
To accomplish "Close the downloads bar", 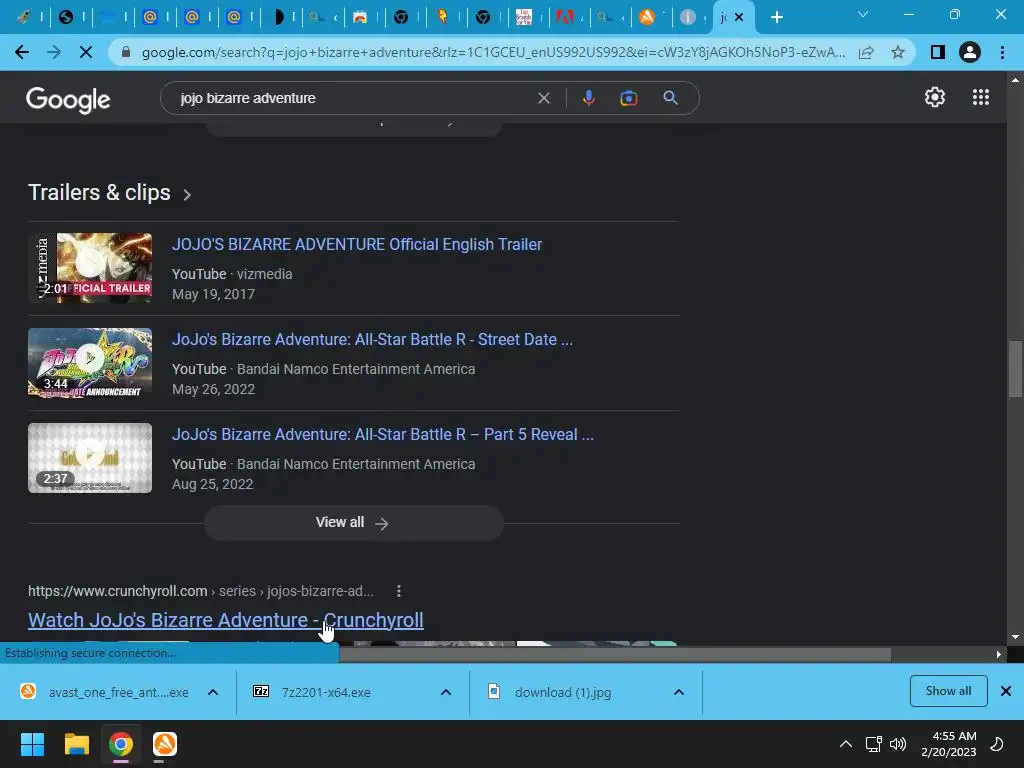I will click(x=1006, y=691).
